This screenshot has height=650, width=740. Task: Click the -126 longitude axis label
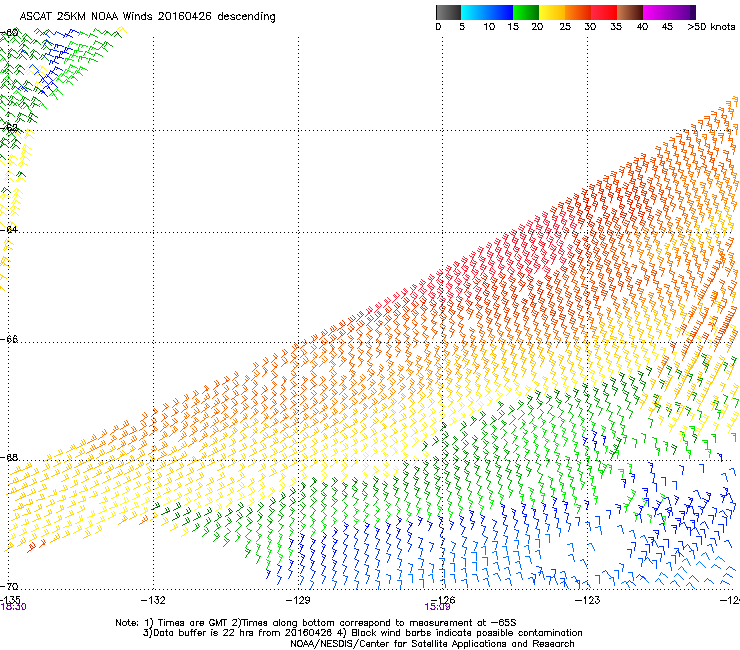pyautogui.click(x=443, y=599)
